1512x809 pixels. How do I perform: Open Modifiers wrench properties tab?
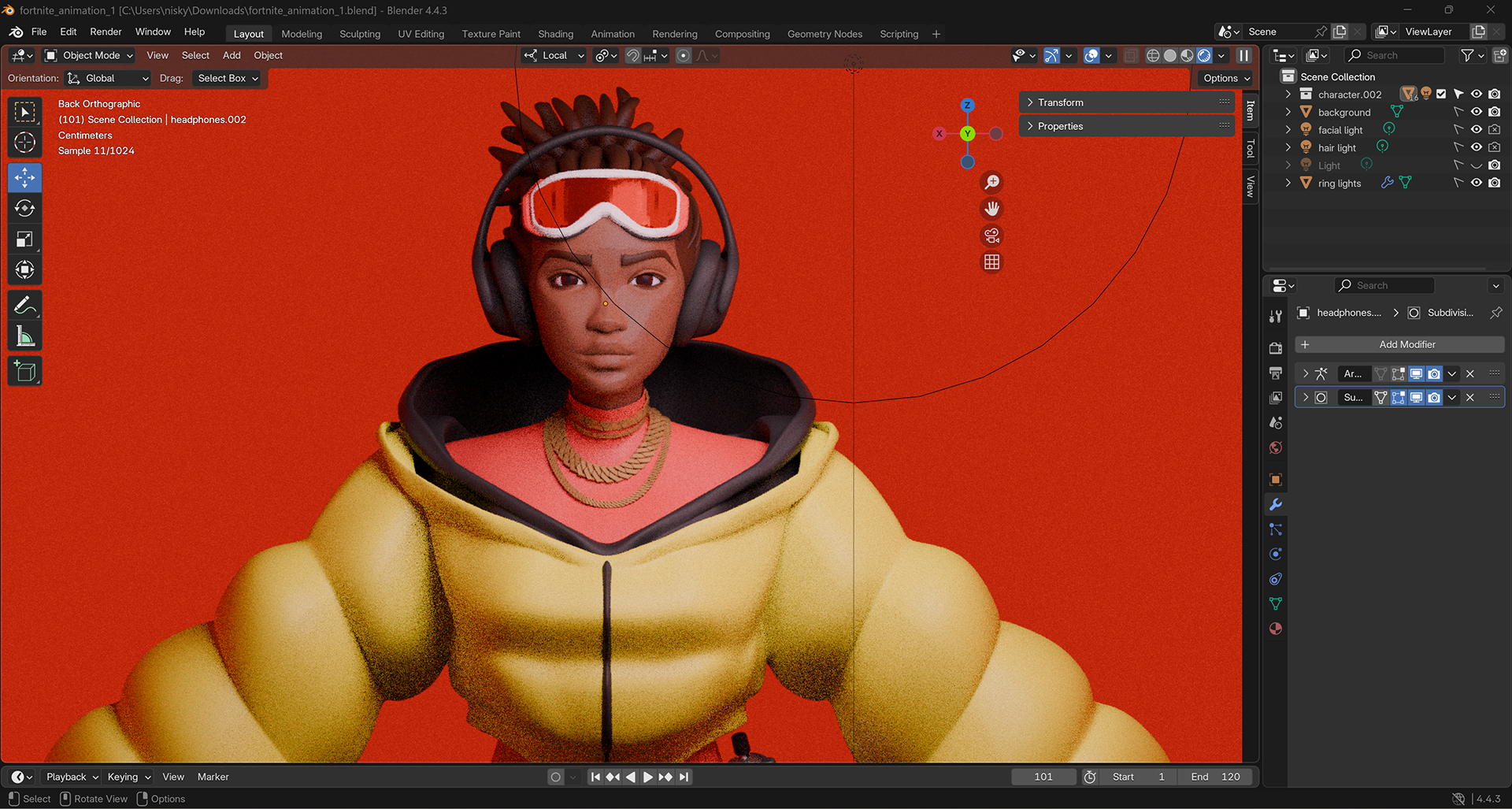1276,505
